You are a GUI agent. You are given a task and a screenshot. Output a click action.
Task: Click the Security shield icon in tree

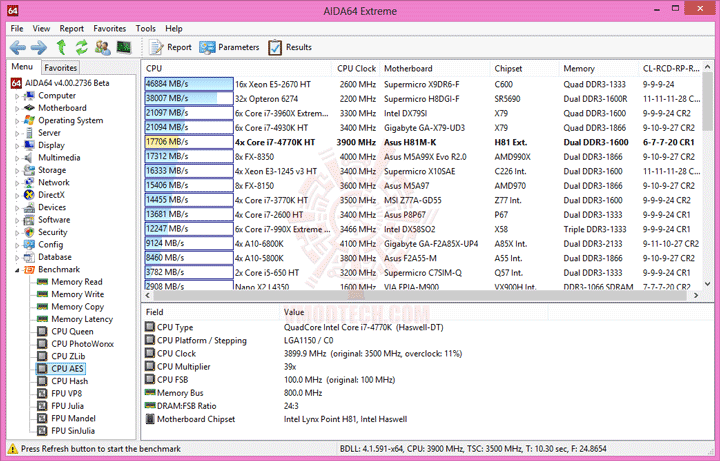tap(29, 232)
